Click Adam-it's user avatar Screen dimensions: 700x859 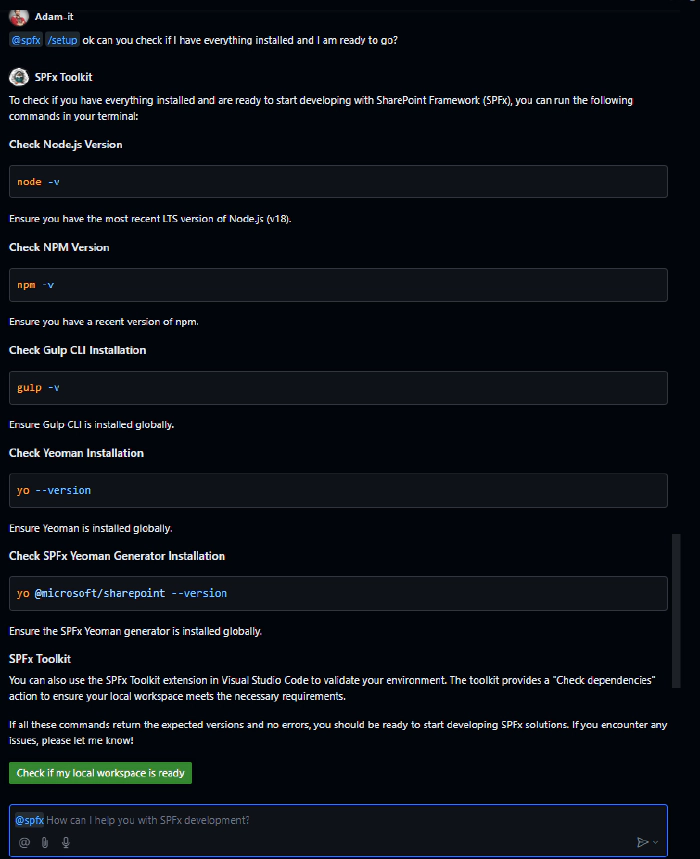tap(18, 16)
